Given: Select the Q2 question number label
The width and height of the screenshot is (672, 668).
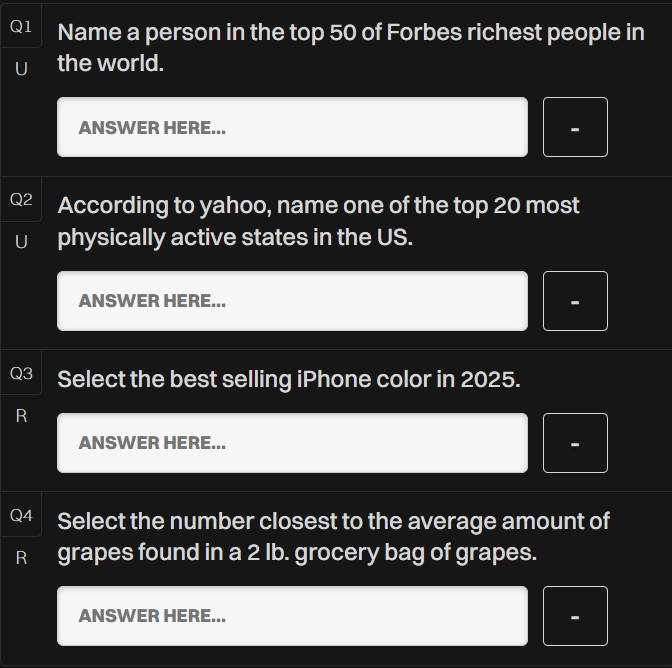Looking at the screenshot, I should click(x=21, y=200).
